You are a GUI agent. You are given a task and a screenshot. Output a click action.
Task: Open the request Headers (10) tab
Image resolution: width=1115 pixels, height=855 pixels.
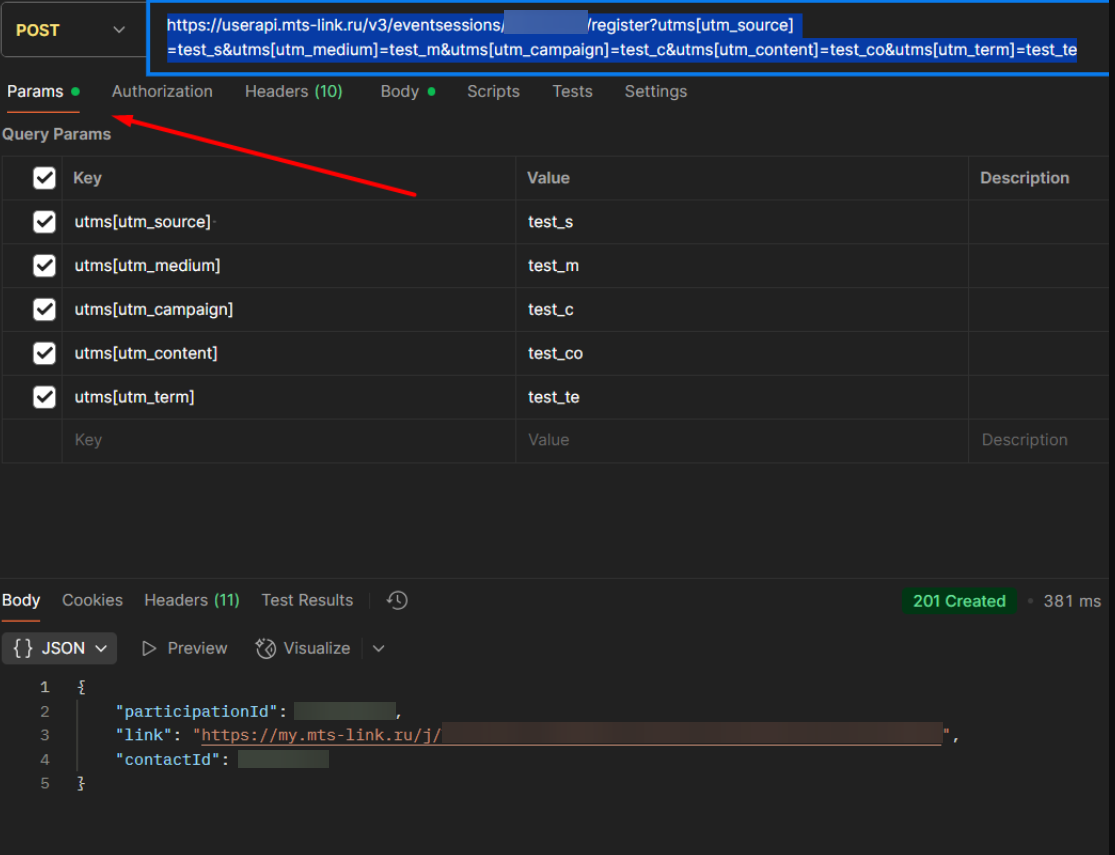pyautogui.click(x=294, y=92)
